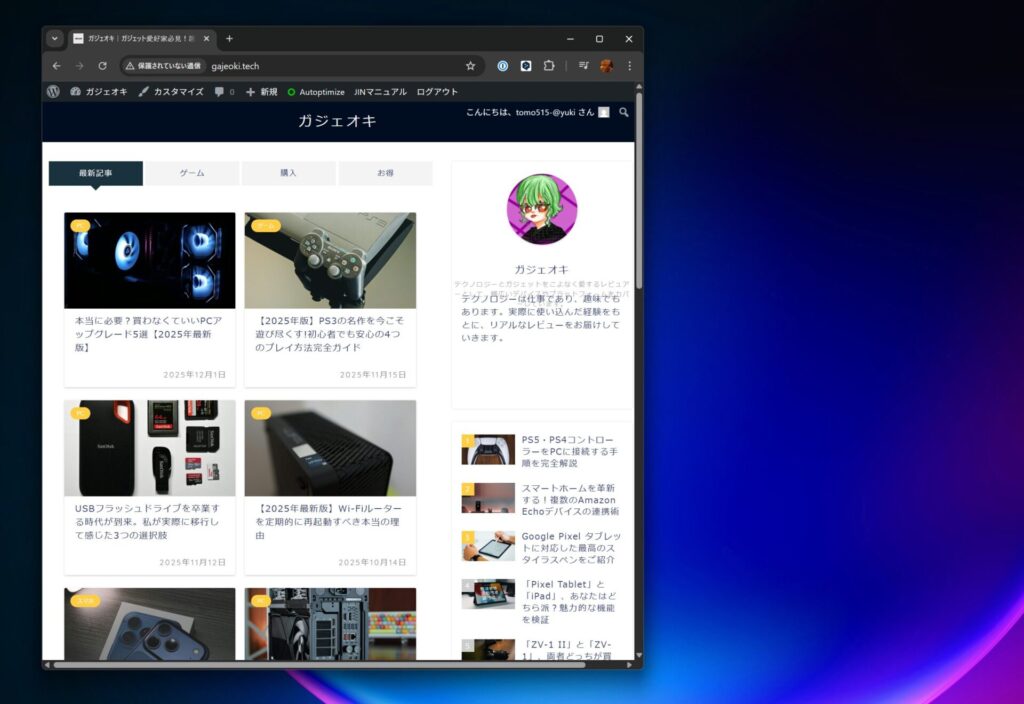Open the tab search dropdown arrow
1024x704 pixels.
[x=55, y=39]
